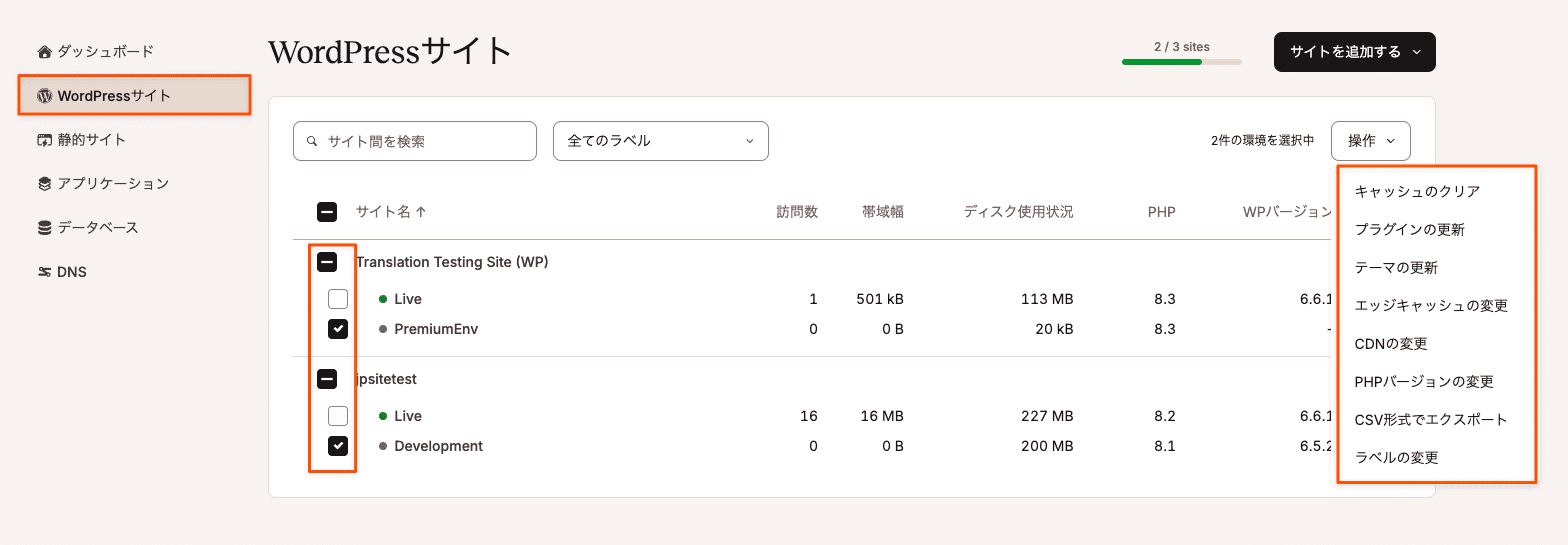Click the sort arrow beside サイト名
Screen dimensions: 1568x545
pyautogui.click(x=421, y=212)
